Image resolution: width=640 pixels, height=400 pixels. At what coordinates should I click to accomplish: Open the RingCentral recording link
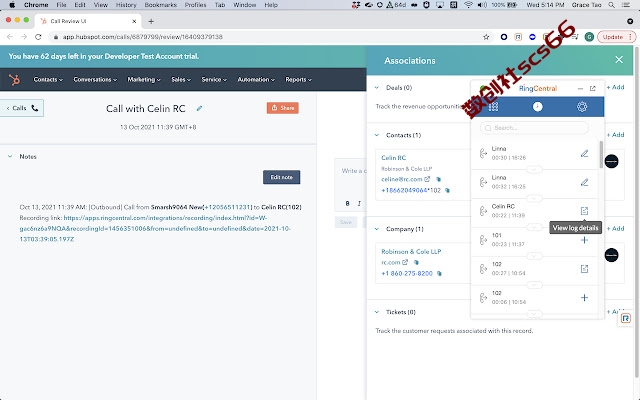click(155, 229)
